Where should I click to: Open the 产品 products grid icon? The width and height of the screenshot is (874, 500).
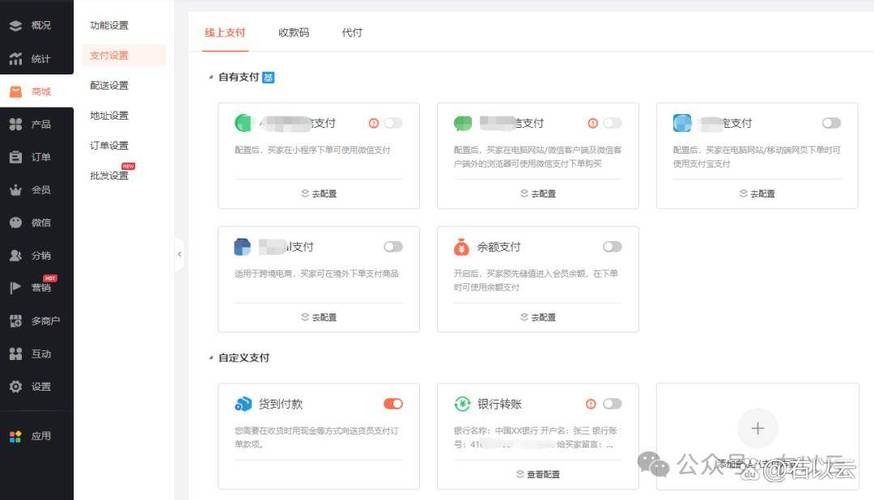(x=16, y=124)
